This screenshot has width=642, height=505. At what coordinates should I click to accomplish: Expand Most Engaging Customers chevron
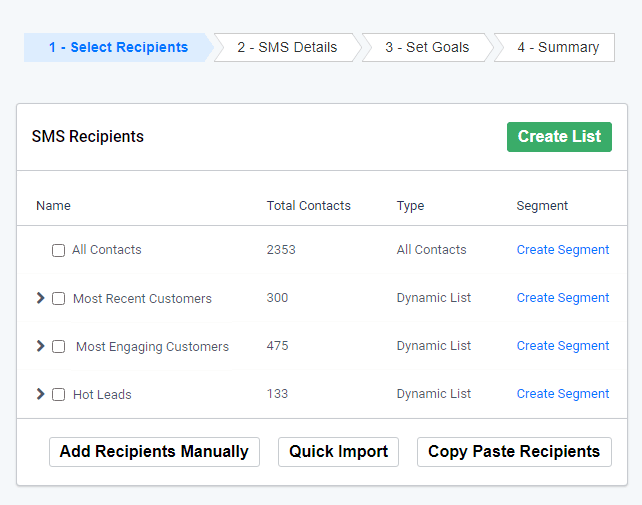pyautogui.click(x=40, y=346)
